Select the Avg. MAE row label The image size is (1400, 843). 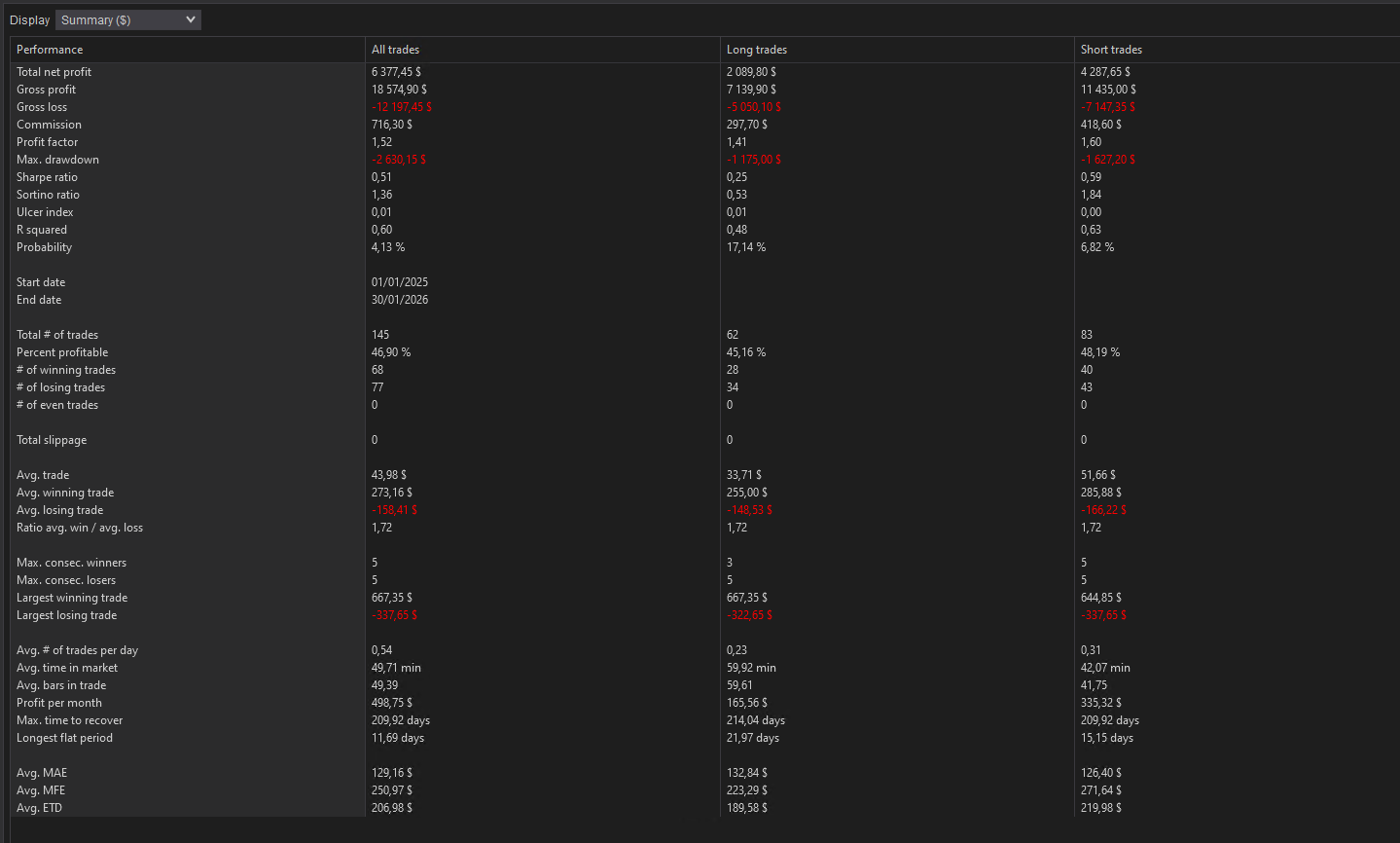[41, 772]
